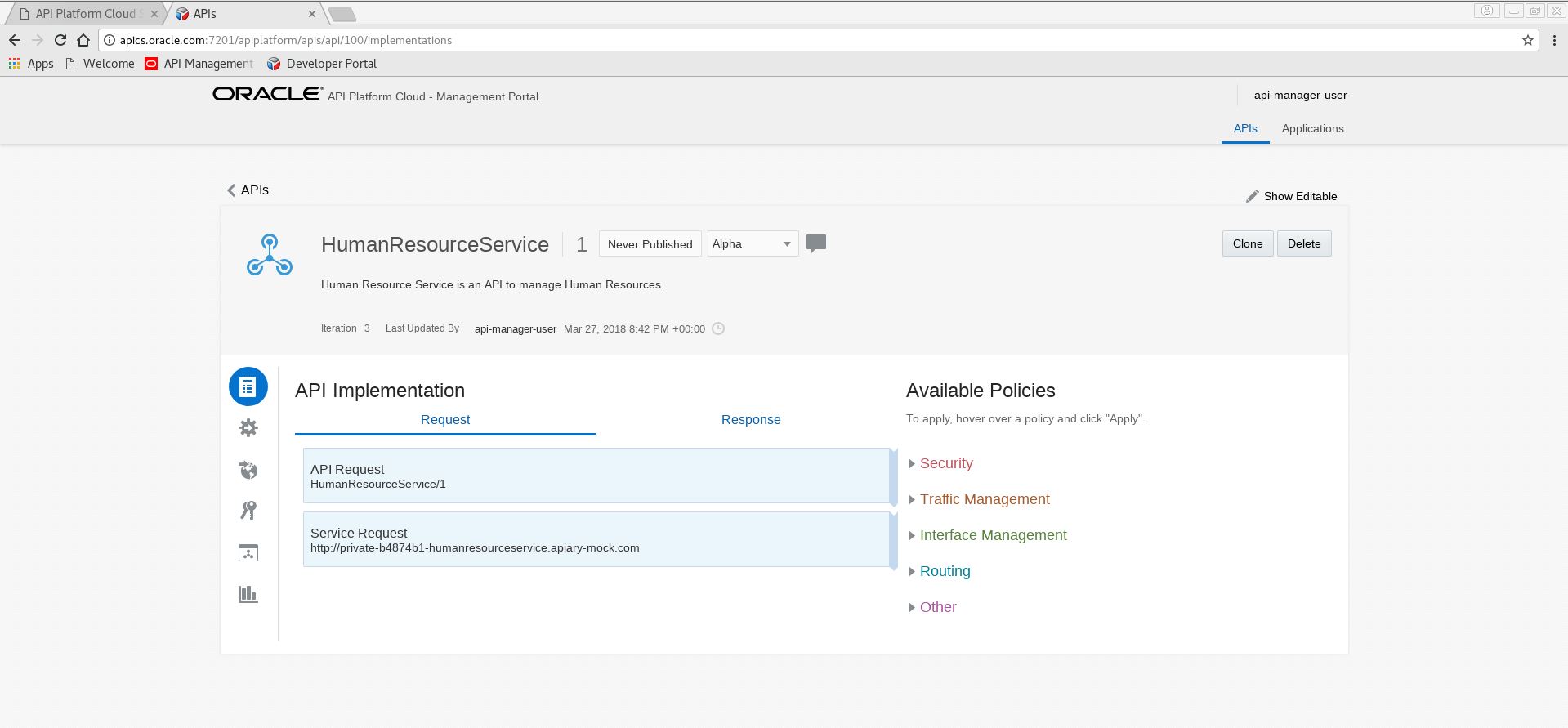Open the Analytics bar chart icon
This screenshot has width=1568, height=728.
(x=248, y=594)
